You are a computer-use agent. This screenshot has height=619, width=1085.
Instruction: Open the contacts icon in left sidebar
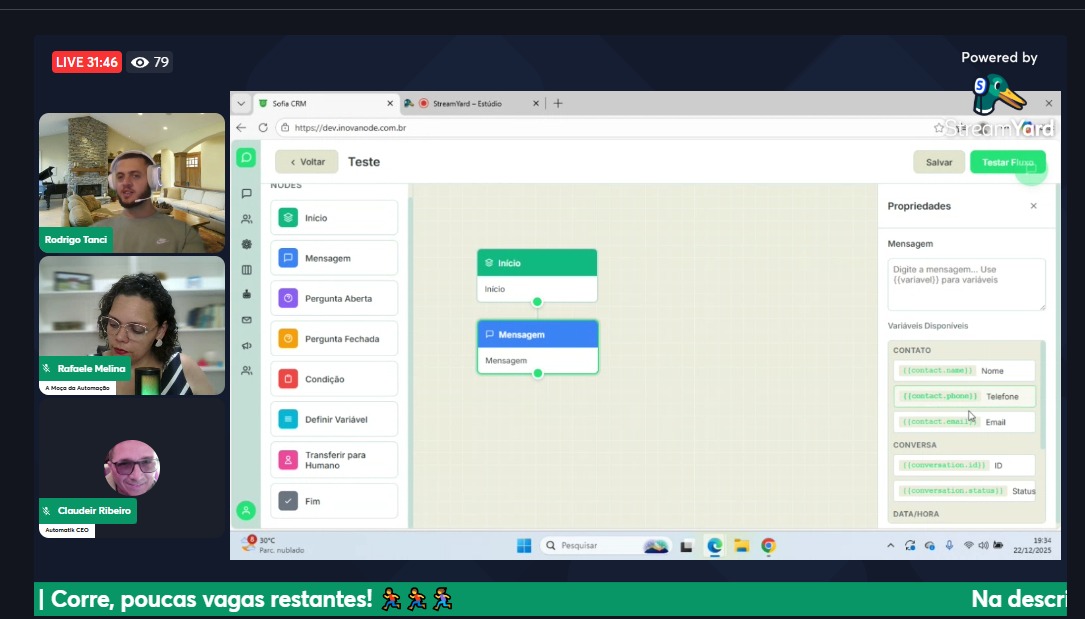[246, 219]
